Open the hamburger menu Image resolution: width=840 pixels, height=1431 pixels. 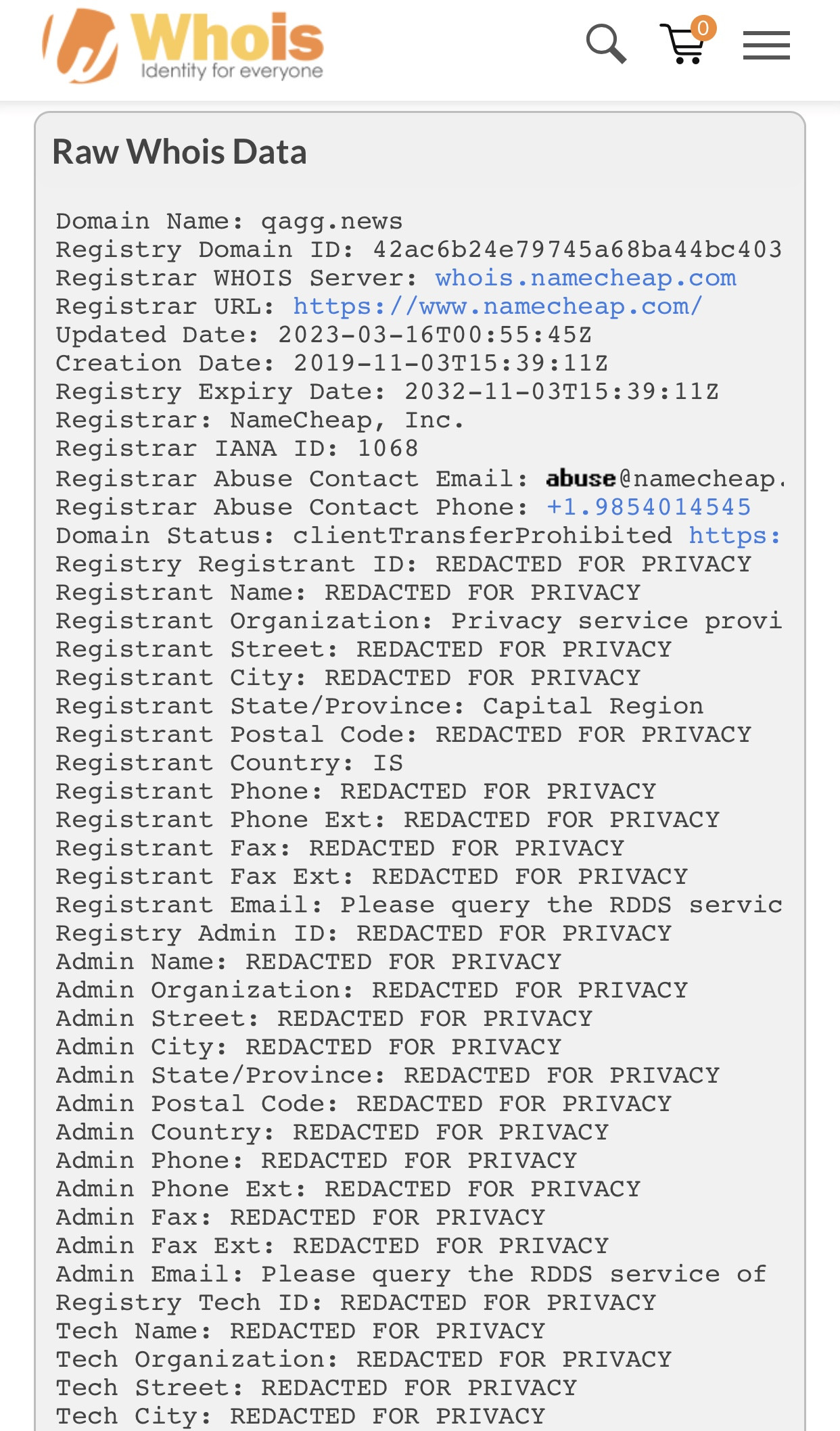[766, 46]
